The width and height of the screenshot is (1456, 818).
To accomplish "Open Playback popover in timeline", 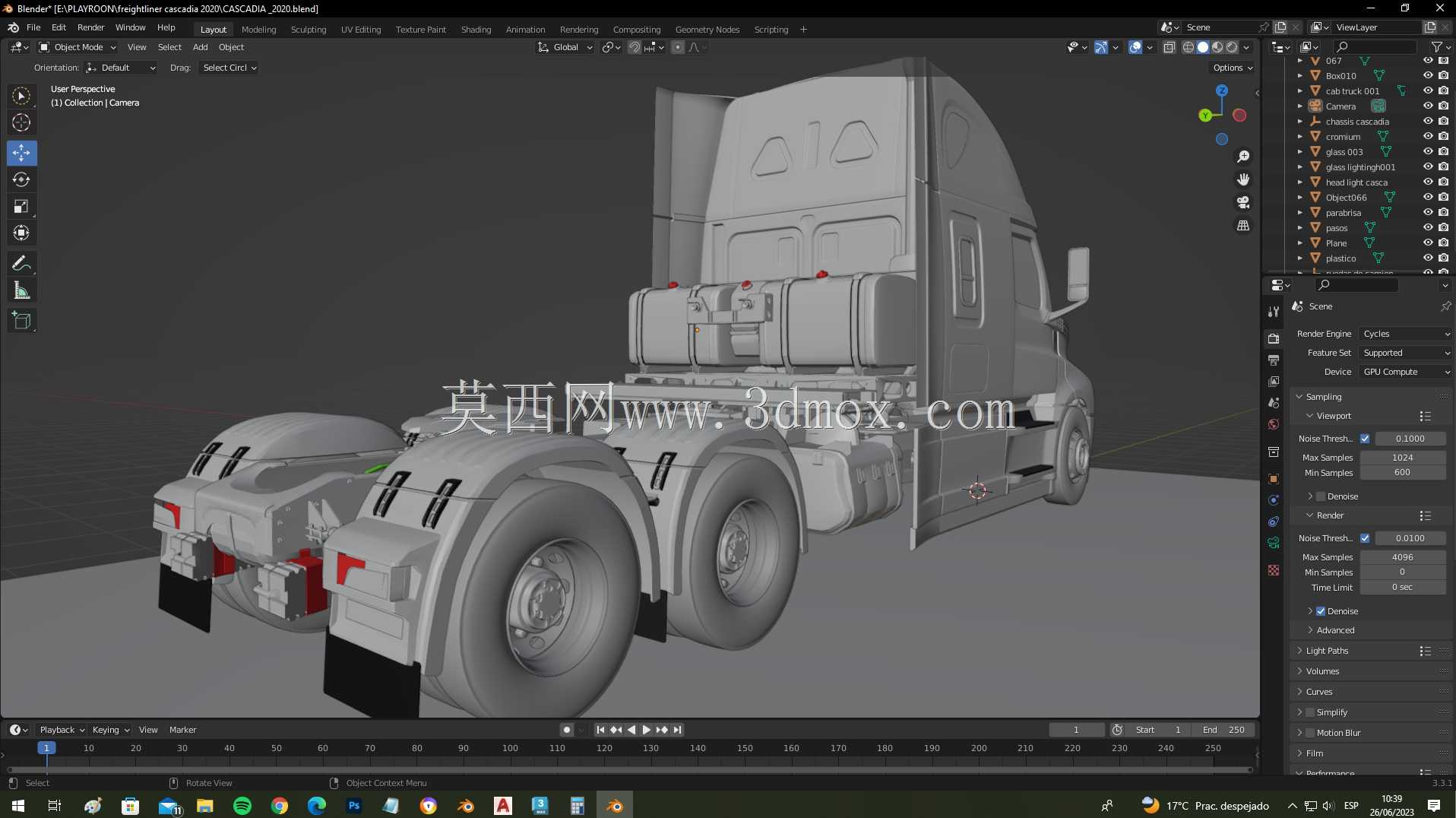I will click(x=62, y=730).
